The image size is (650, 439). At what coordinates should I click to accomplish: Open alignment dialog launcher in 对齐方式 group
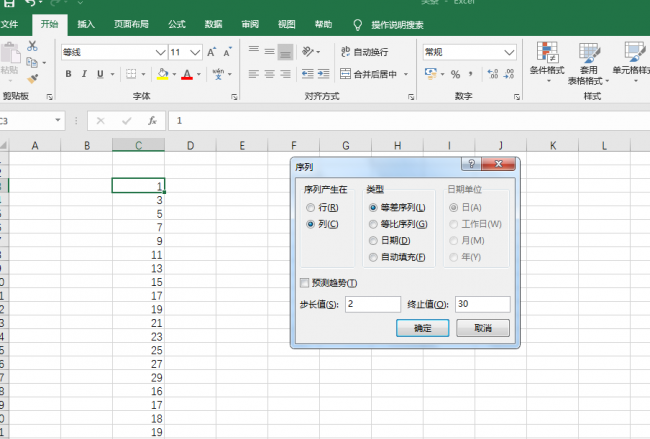click(411, 97)
